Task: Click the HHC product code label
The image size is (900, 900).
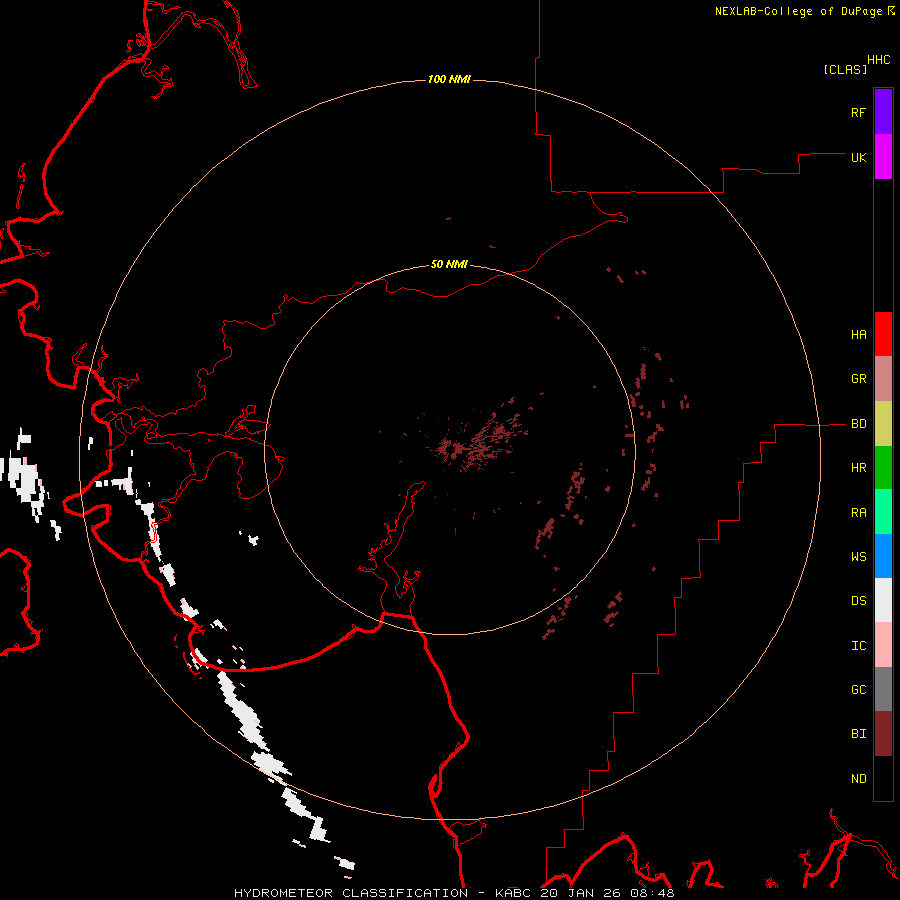Action: (x=878, y=60)
